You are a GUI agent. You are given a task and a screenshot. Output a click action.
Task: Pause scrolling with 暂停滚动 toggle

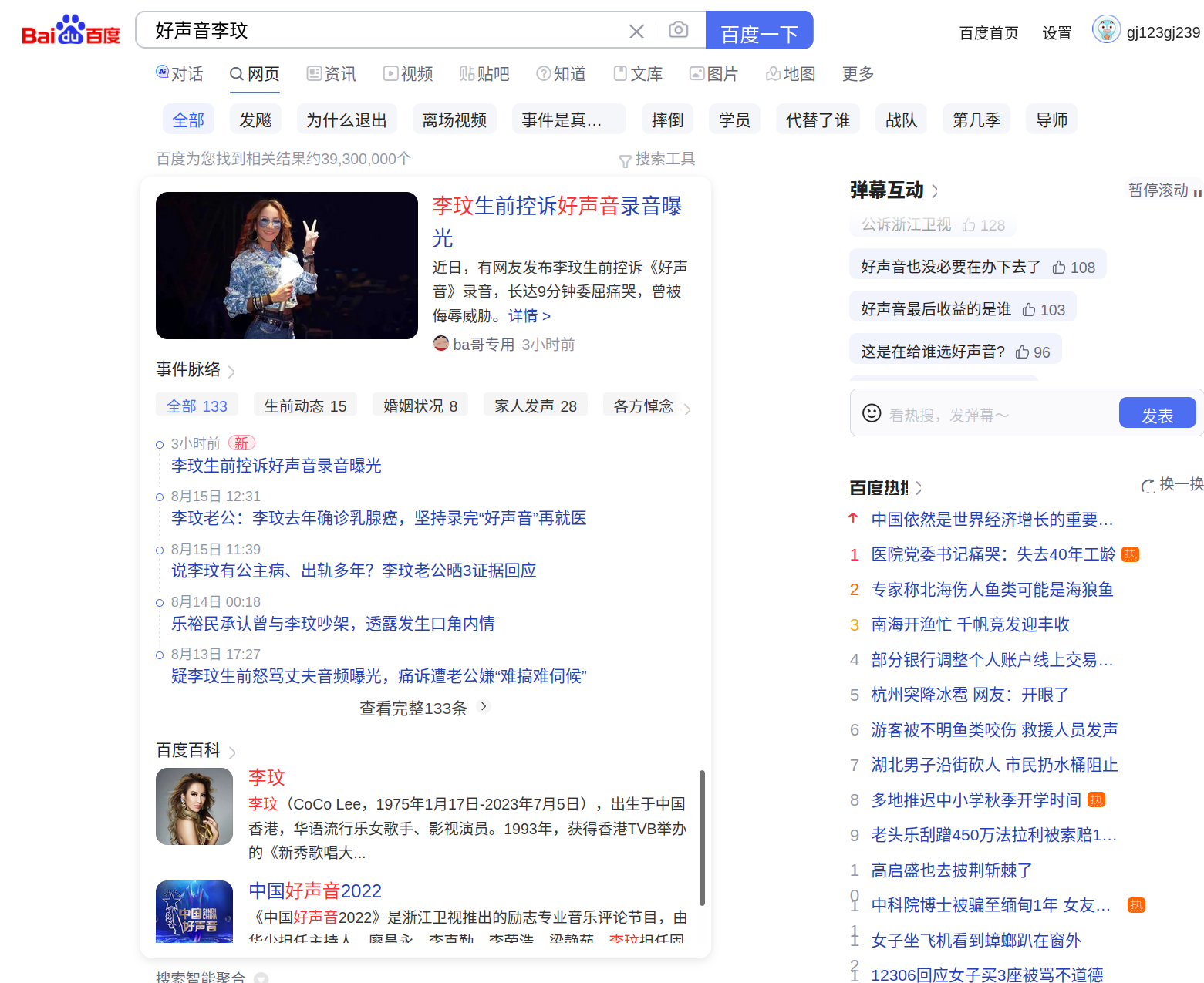[1165, 190]
